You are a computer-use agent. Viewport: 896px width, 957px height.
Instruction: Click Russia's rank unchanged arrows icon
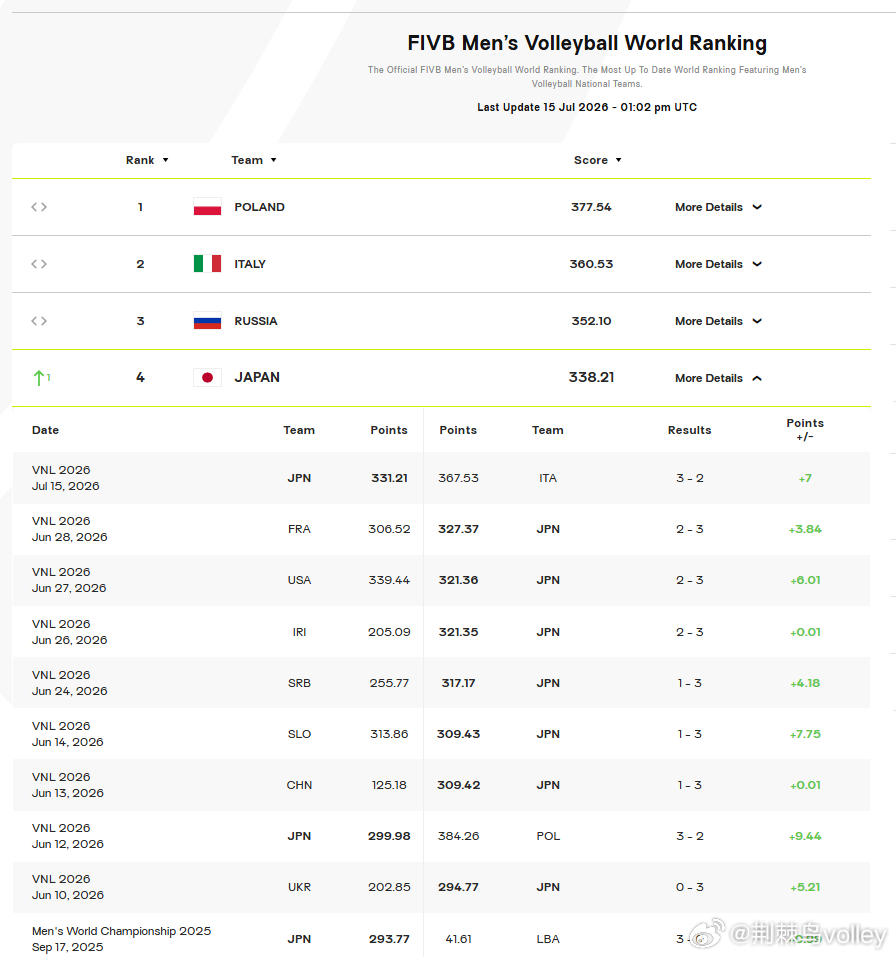click(x=39, y=321)
